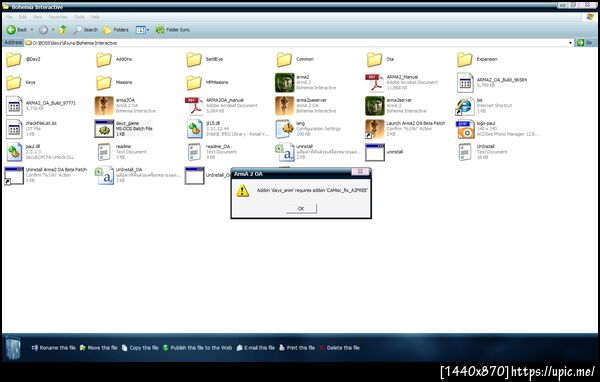Viewport: 600px width, 382px height.
Task: Select the arma2oaserver application
Action: pos(306,106)
